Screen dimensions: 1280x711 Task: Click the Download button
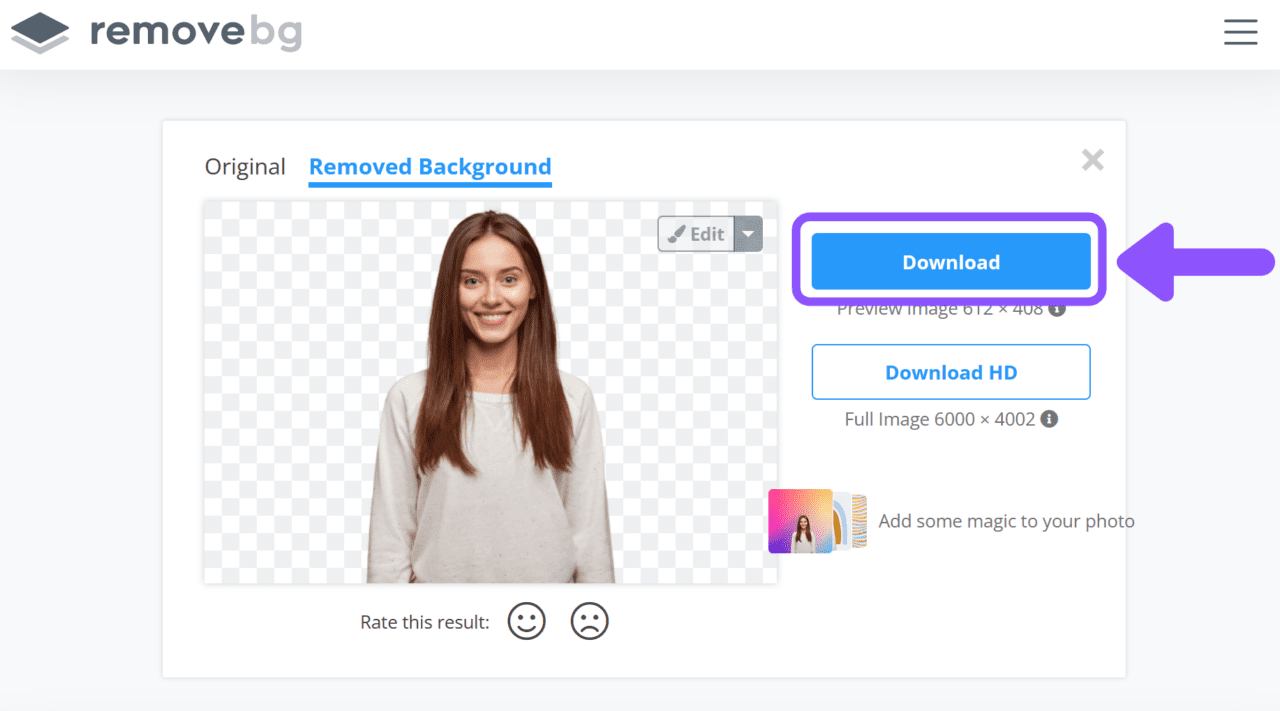[x=950, y=261]
